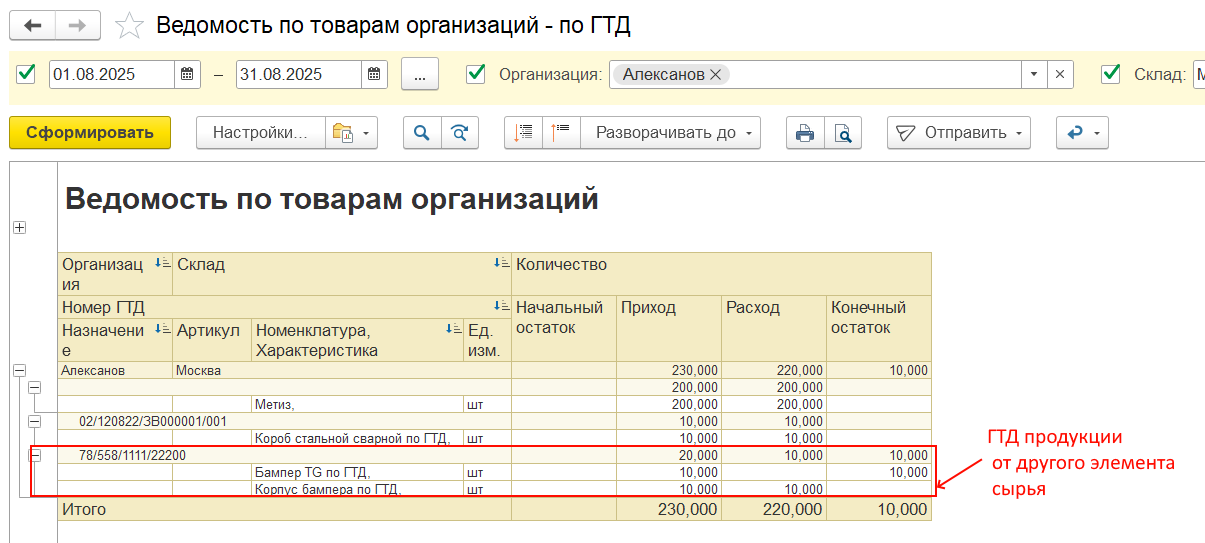
Task: Remove Алексанов tag from organization field
Action: point(715,75)
